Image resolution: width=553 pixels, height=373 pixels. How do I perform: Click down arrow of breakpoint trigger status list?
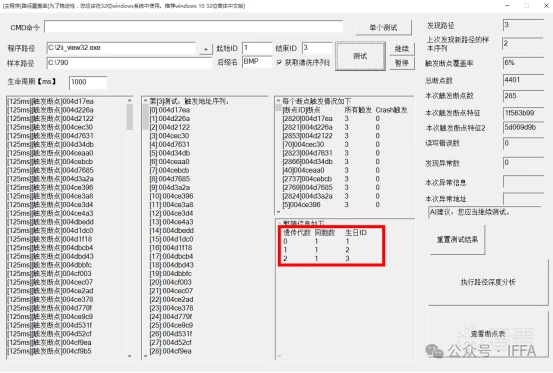[278, 212]
